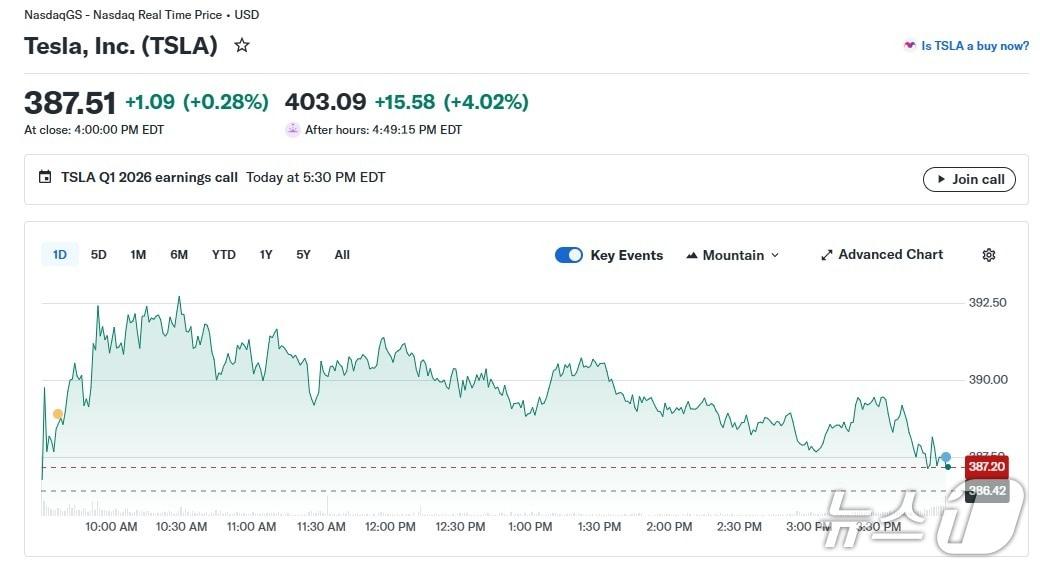Choose the 5Y chart range

[303, 255]
